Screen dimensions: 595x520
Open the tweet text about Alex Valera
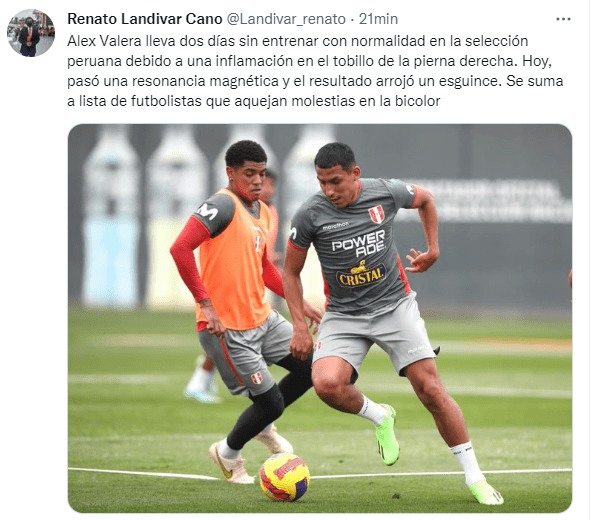tap(315, 71)
